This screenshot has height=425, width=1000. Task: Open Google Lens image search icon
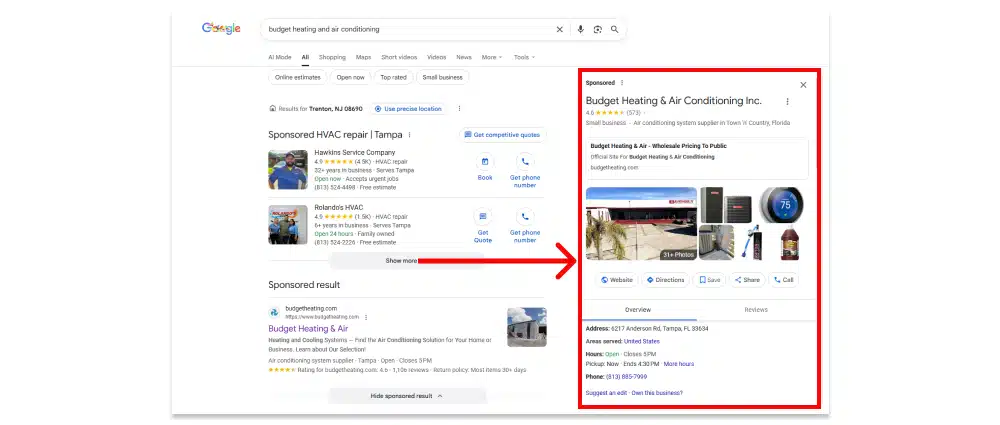pyautogui.click(x=597, y=29)
